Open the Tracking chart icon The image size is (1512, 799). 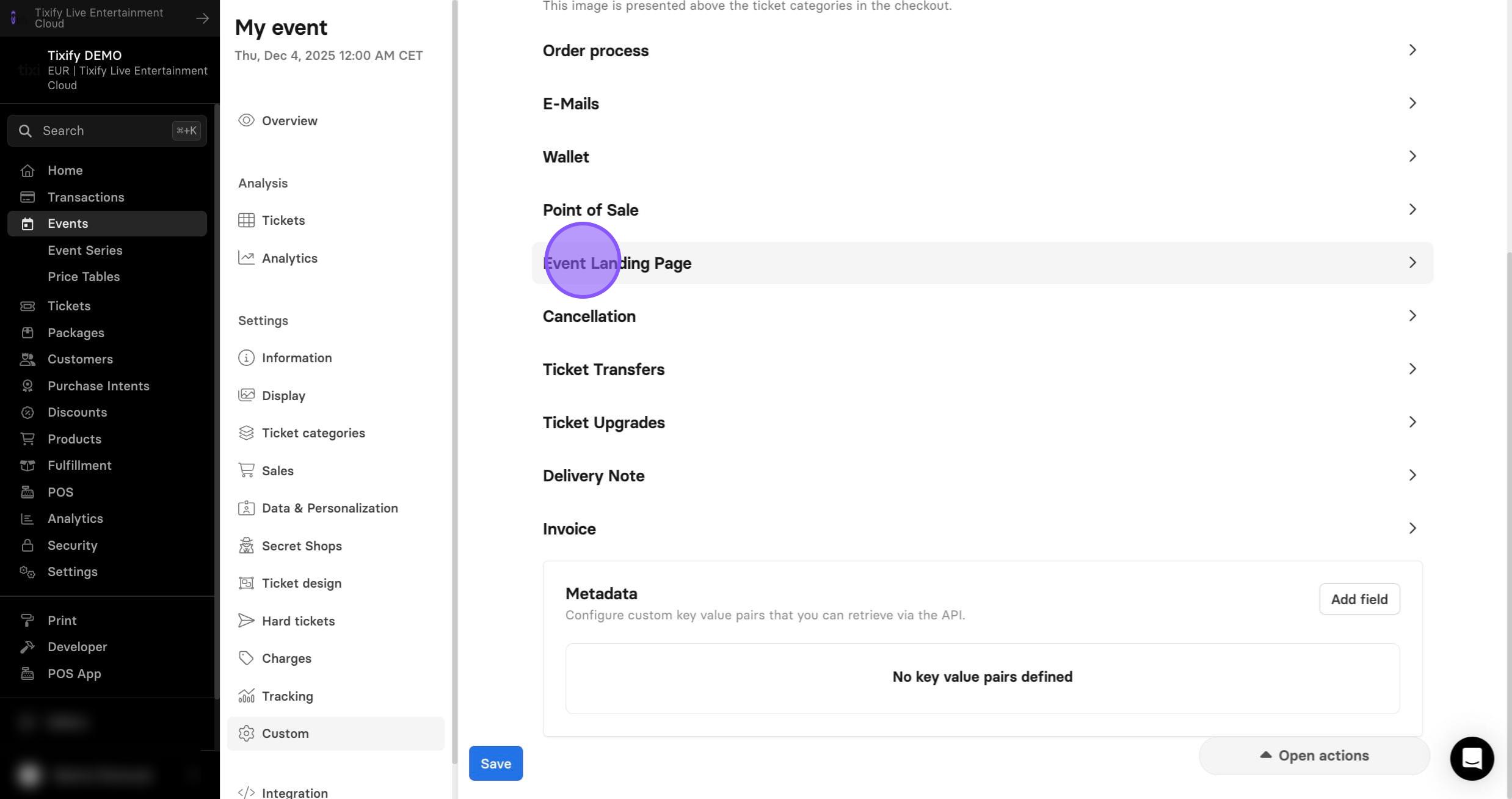[x=246, y=696]
